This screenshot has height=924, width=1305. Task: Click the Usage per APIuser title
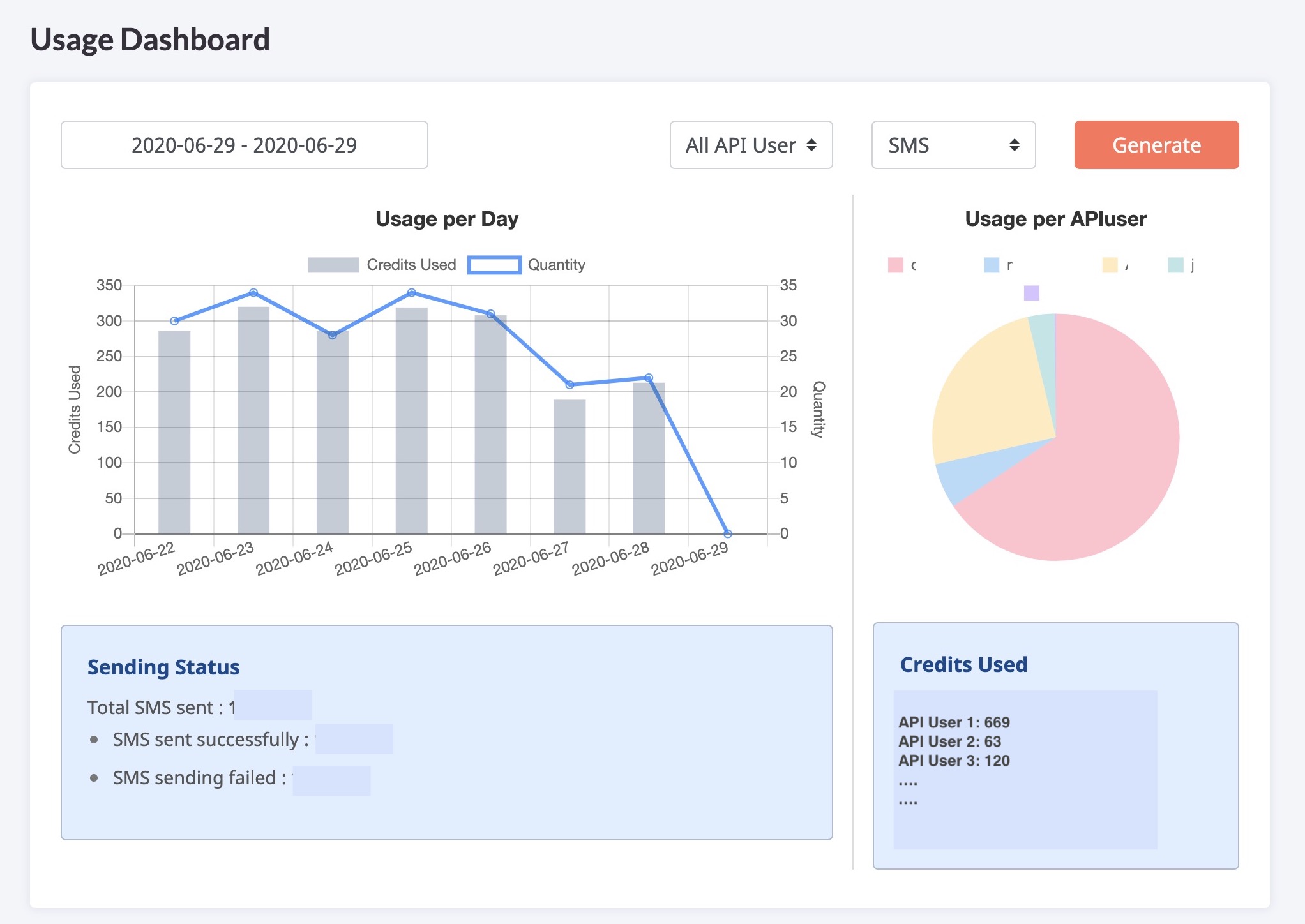(x=1055, y=219)
